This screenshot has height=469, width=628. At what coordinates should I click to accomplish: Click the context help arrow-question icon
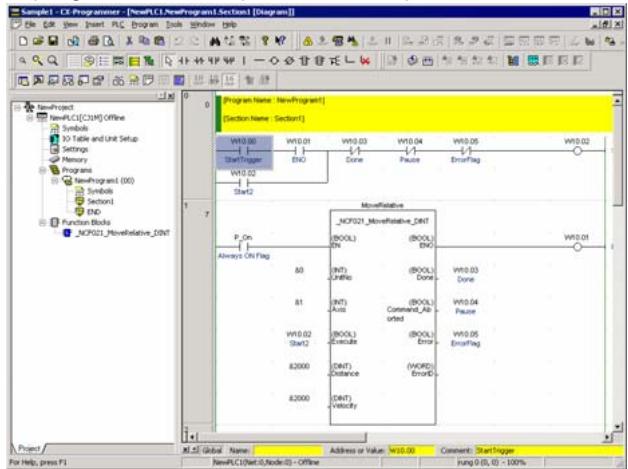281,41
